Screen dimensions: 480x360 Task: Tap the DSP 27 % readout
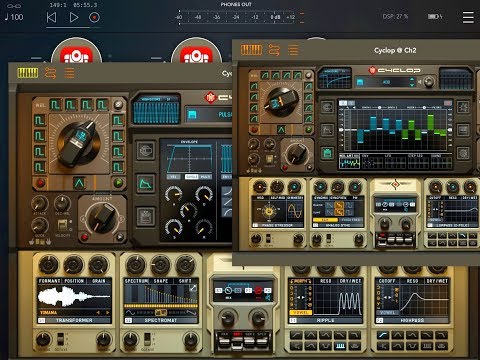tap(395, 16)
